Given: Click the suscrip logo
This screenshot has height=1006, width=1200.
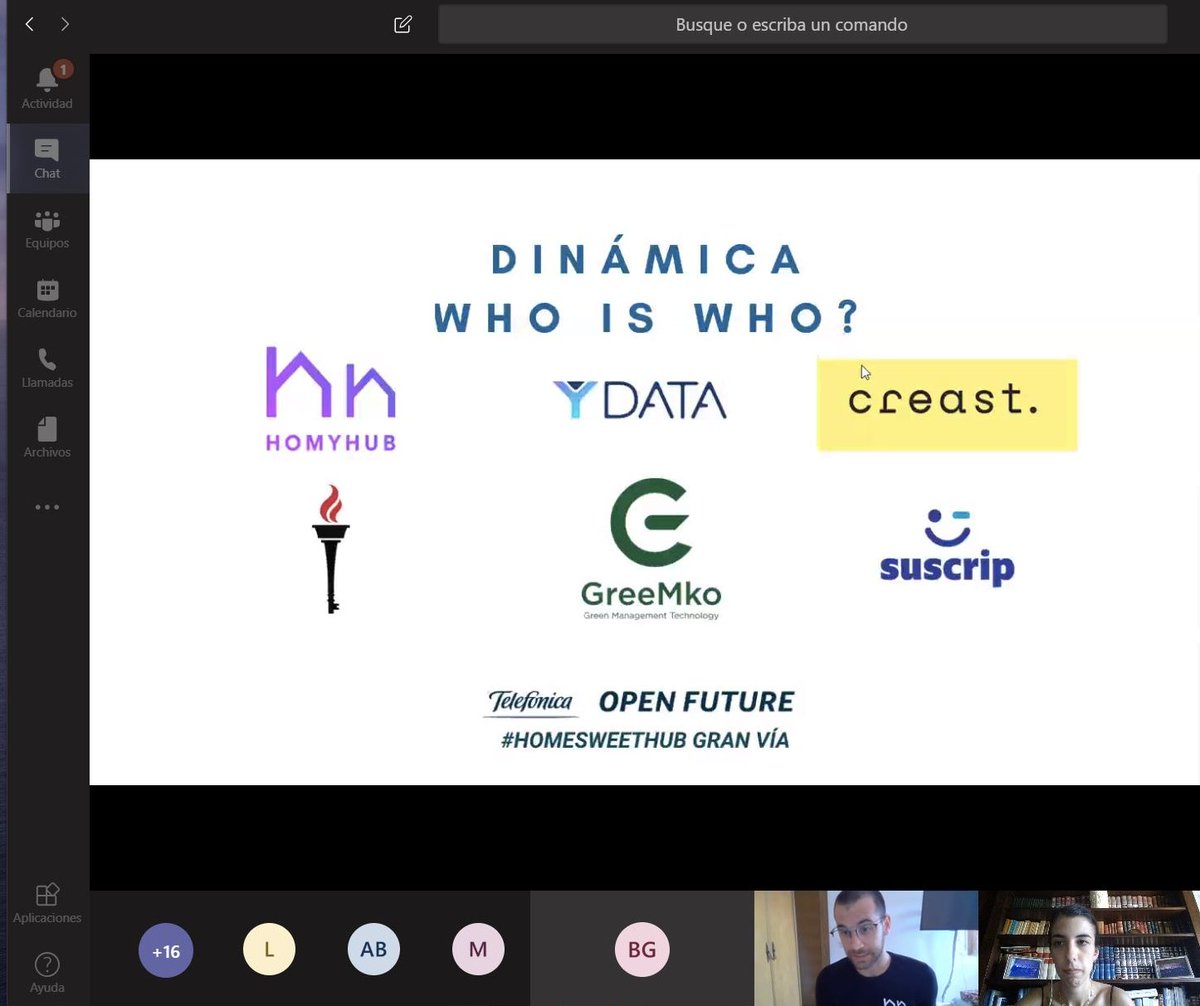Looking at the screenshot, I should 947,547.
